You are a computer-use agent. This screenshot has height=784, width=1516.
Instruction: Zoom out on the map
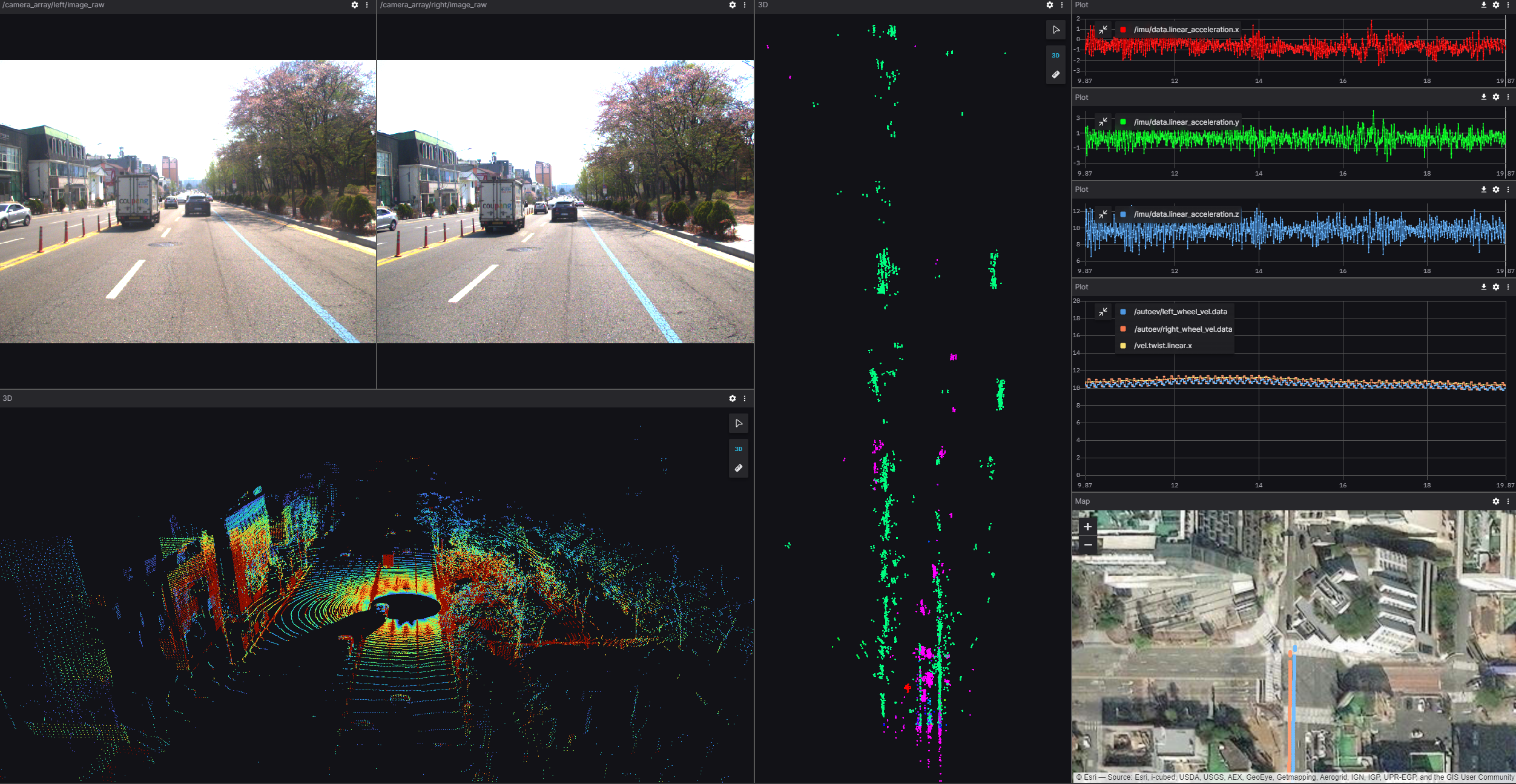(x=1088, y=545)
